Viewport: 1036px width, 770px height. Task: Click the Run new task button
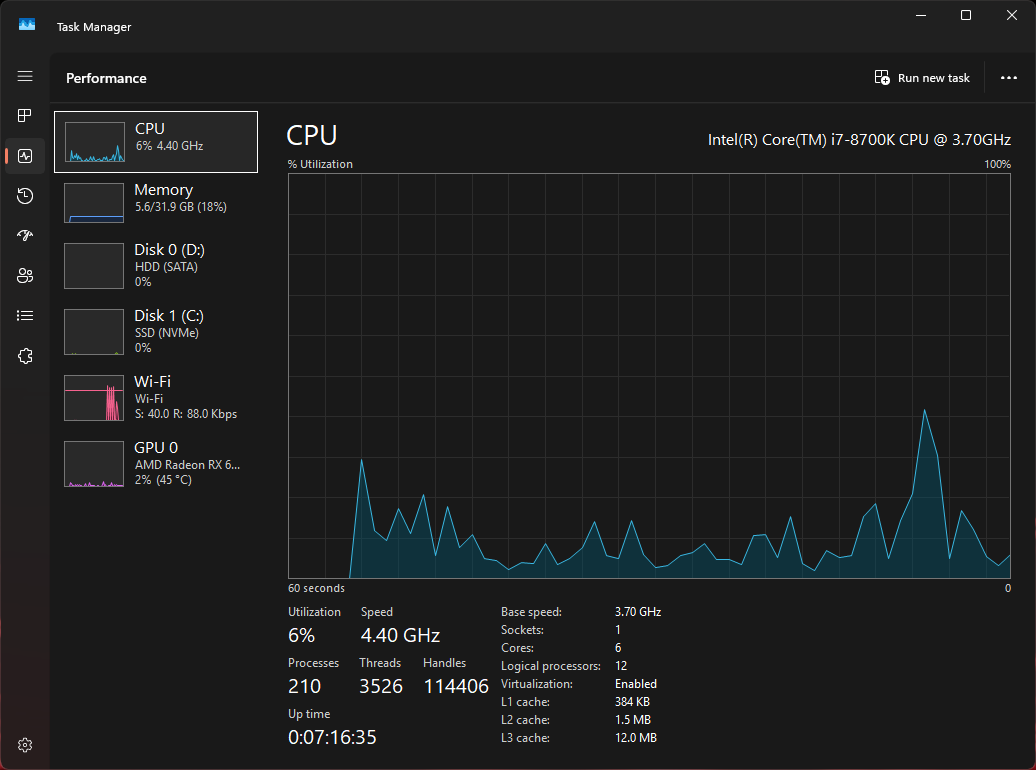click(x=922, y=78)
